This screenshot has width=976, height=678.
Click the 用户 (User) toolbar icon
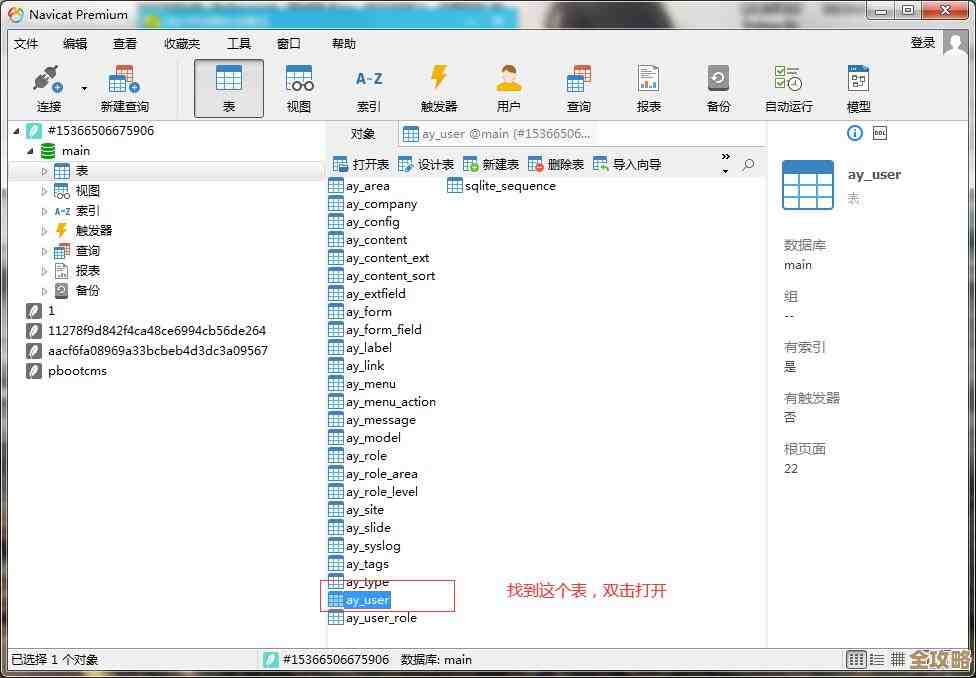(x=508, y=88)
